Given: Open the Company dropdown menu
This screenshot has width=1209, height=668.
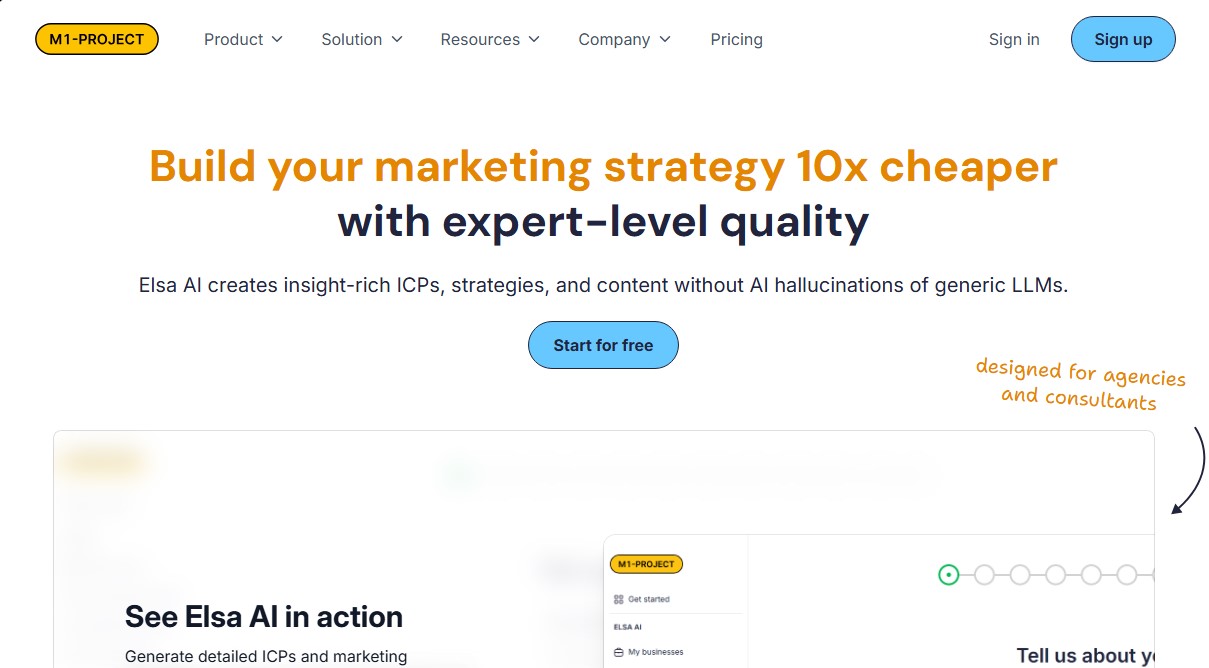Looking at the screenshot, I should click(625, 39).
